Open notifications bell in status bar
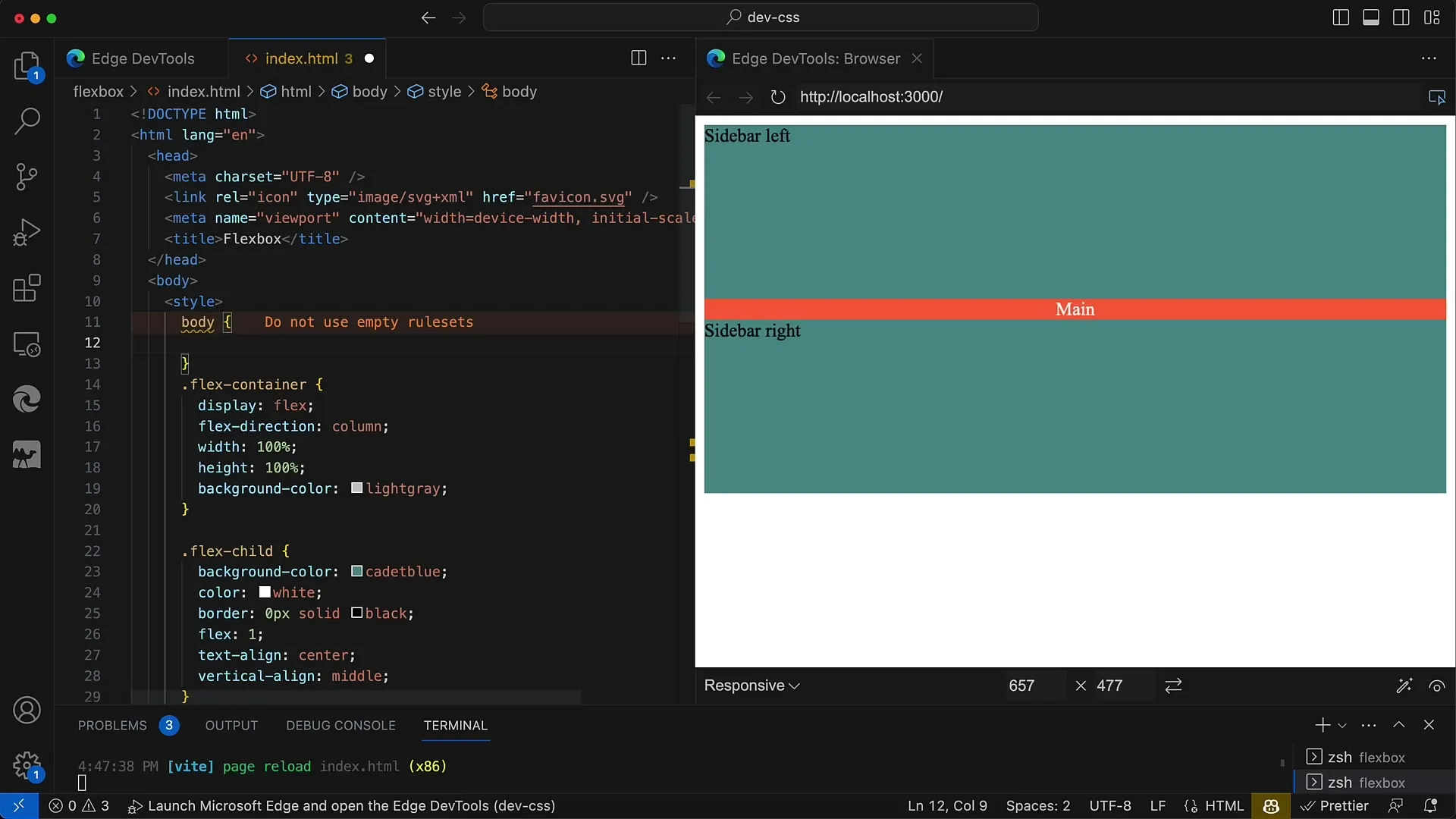Screen dimensions: 1456x819 1431,806
